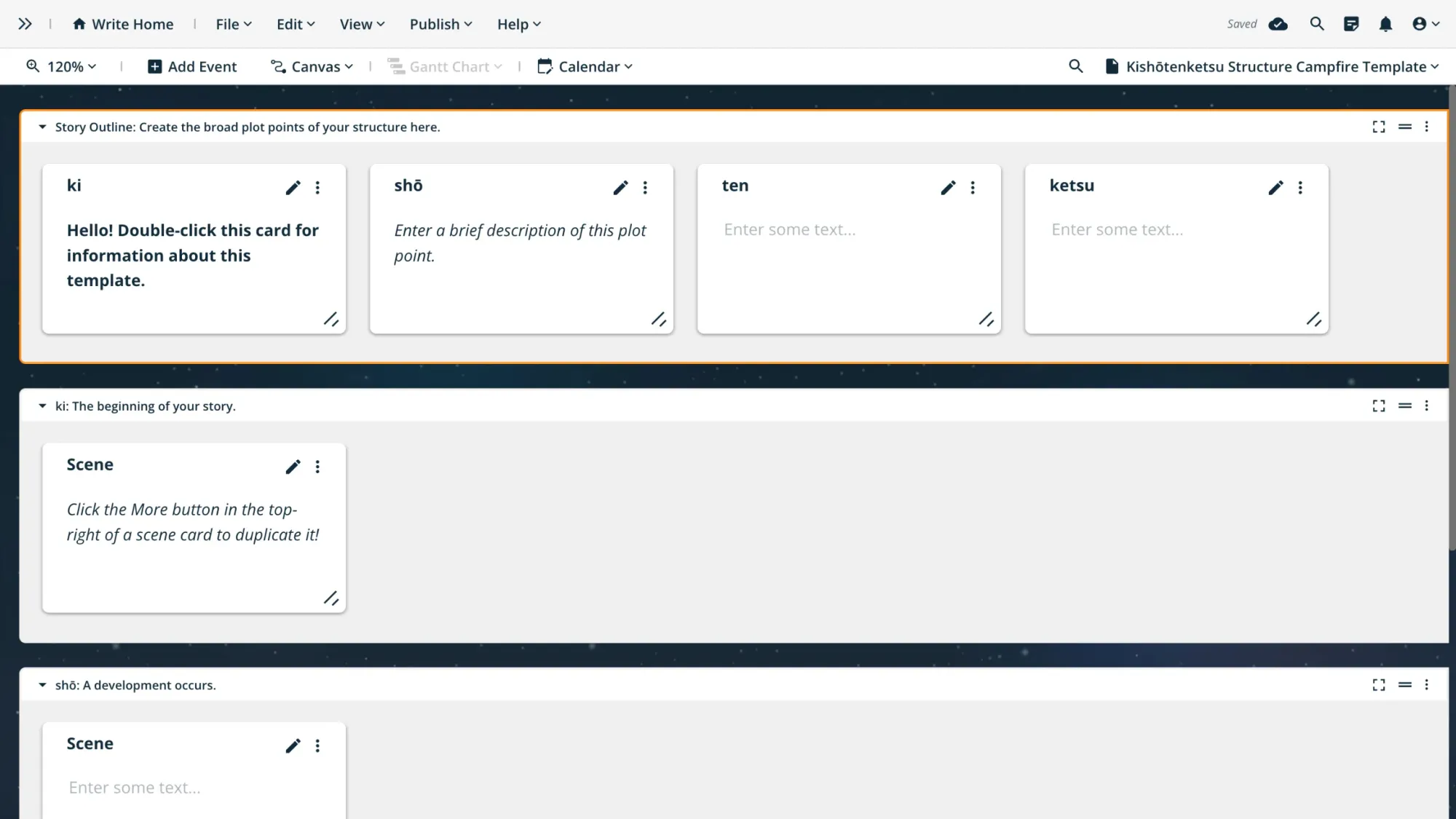Open notifications bell
This screenshot has width=1456, height=819.
point(1385,24)
